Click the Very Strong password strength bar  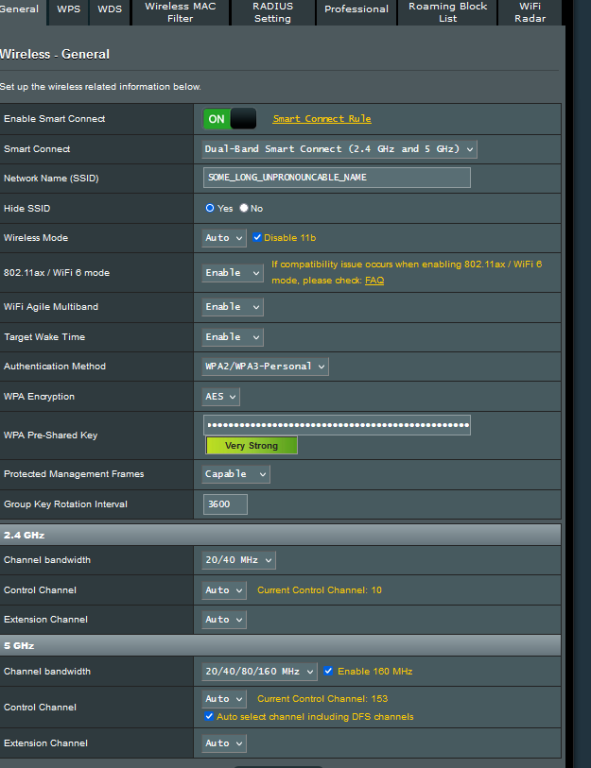pyautogui.click(x=251, y=446)
